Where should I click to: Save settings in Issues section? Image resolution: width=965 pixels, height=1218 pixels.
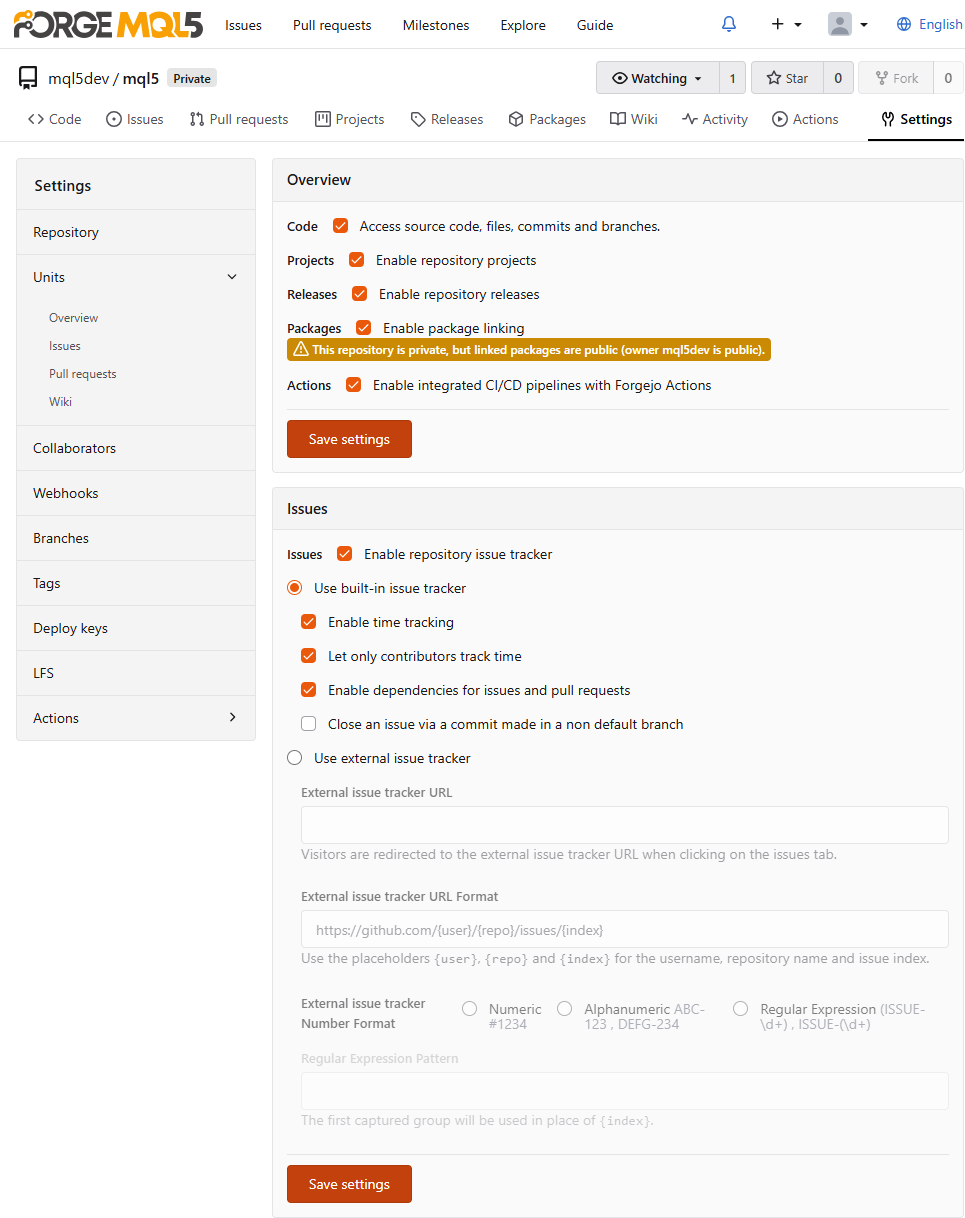(x=349, y=1184)
